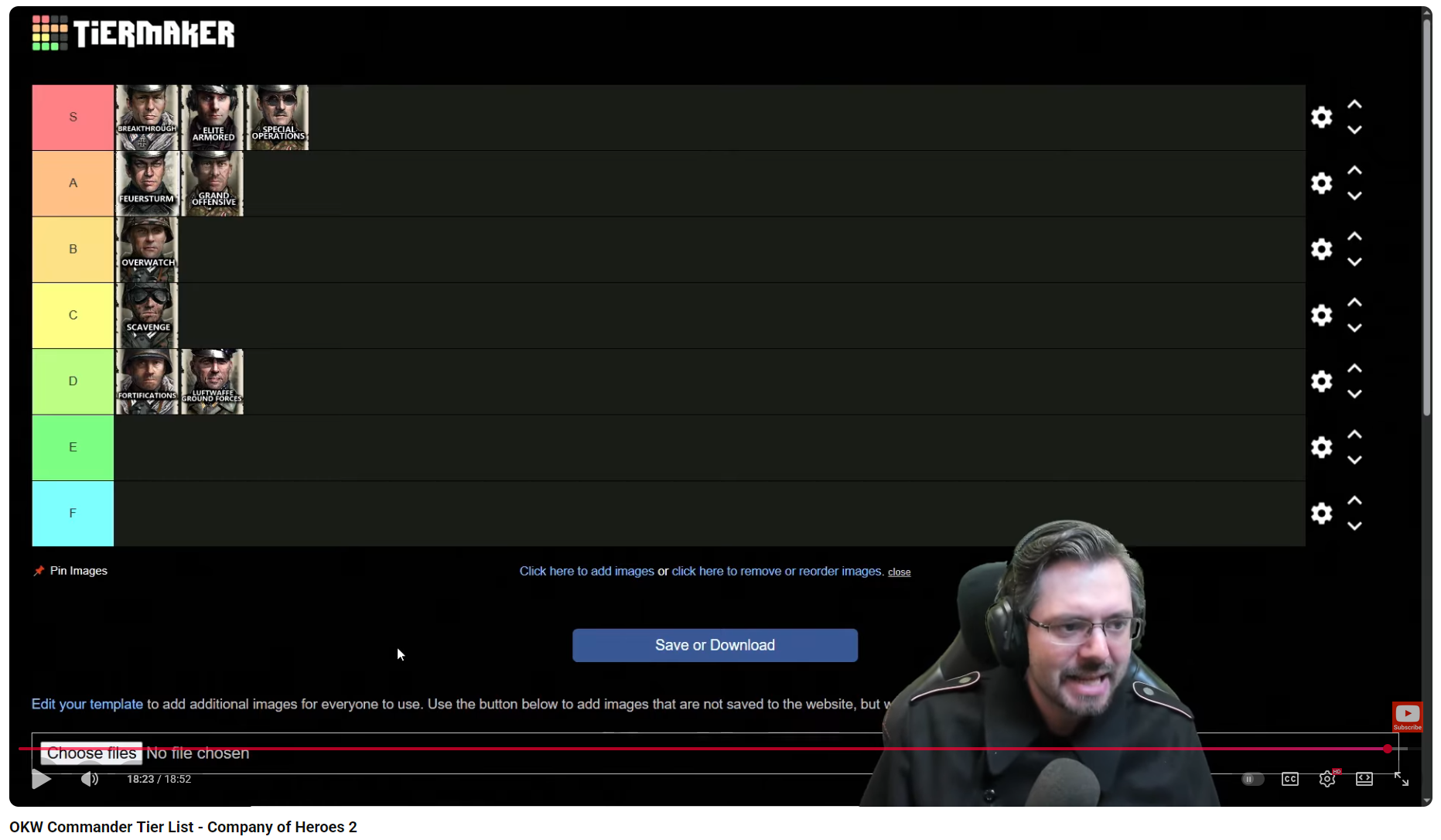Move E tier row up
Viewport: 1441px width, 840px height.
point(1354,435)
